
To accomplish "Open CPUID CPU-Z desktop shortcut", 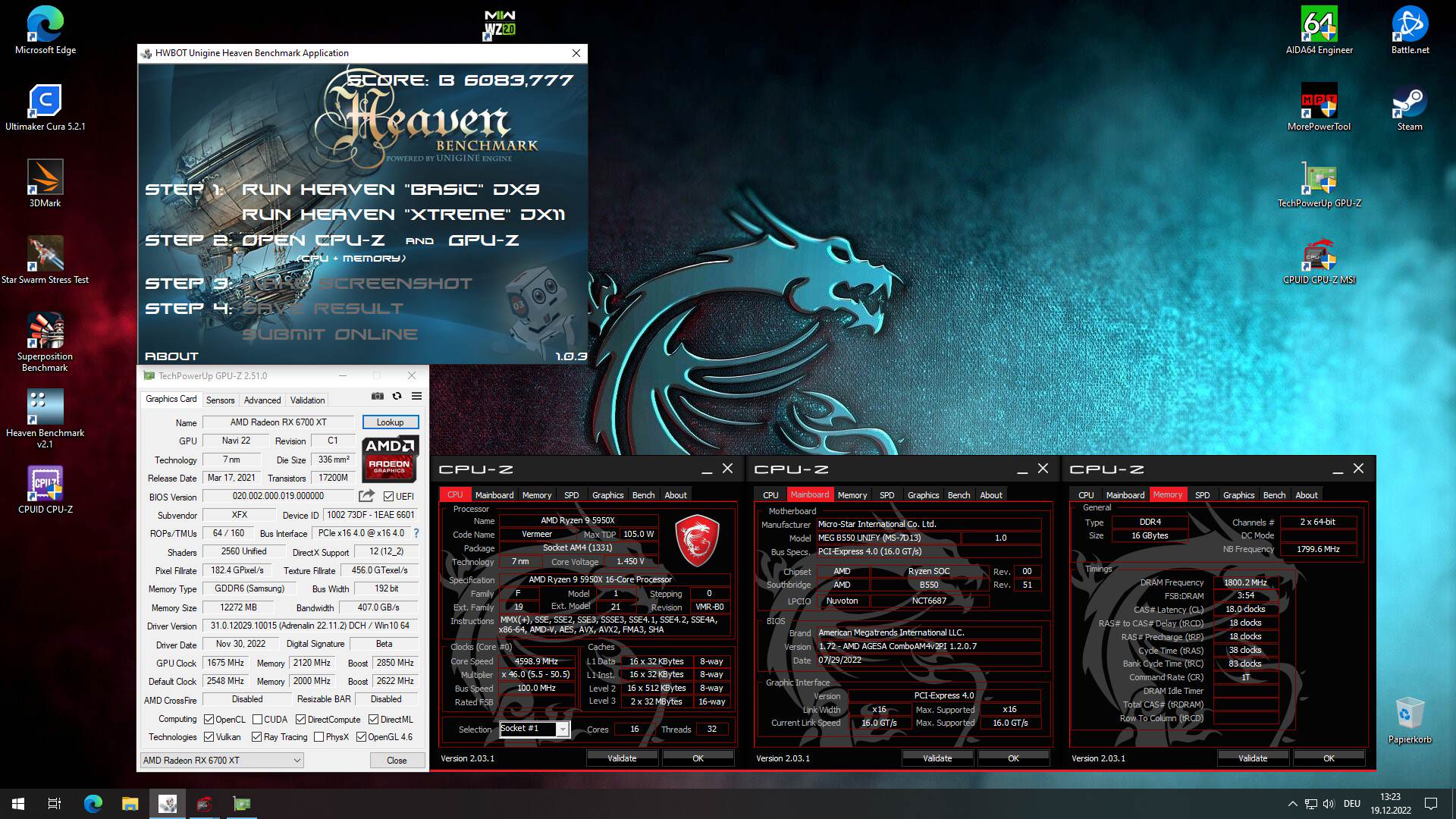I will tap(45, 491).
